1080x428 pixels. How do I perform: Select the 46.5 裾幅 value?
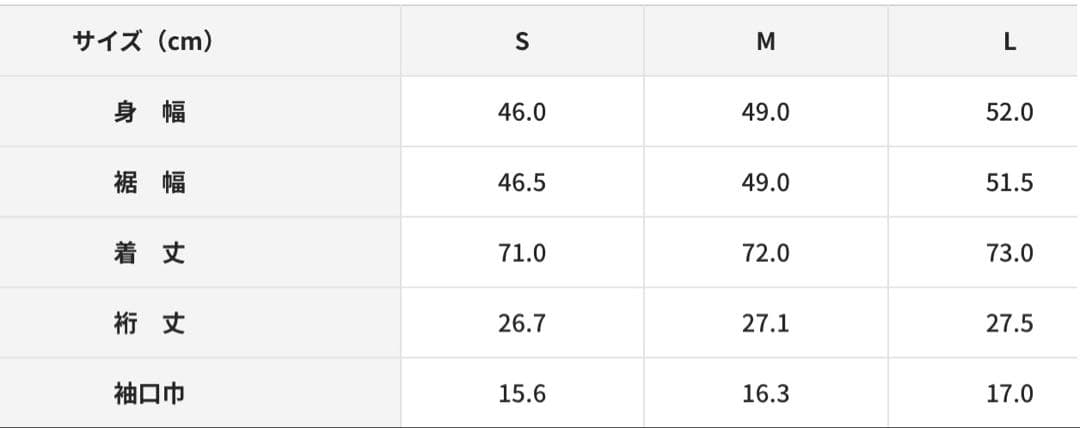tap(522, 183)
